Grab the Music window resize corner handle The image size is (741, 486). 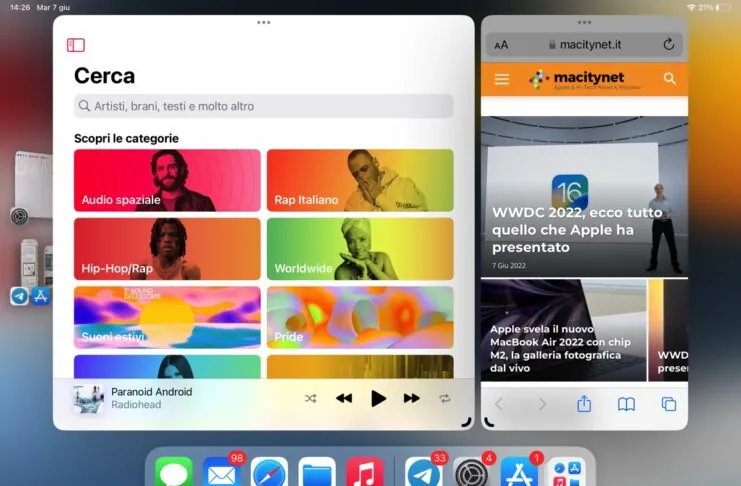466,422
